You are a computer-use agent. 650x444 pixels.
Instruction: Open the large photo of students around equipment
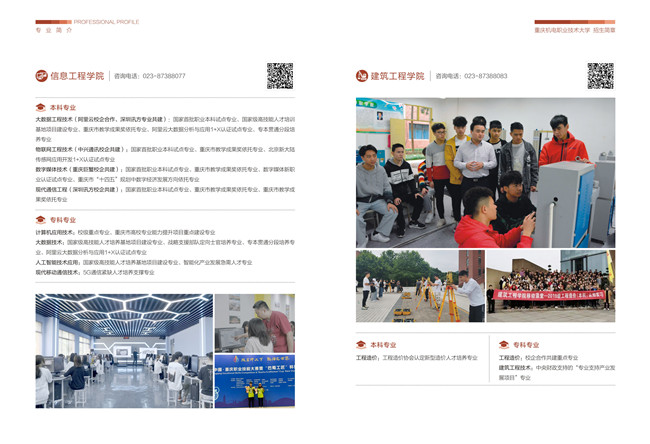tap(485, 172)
